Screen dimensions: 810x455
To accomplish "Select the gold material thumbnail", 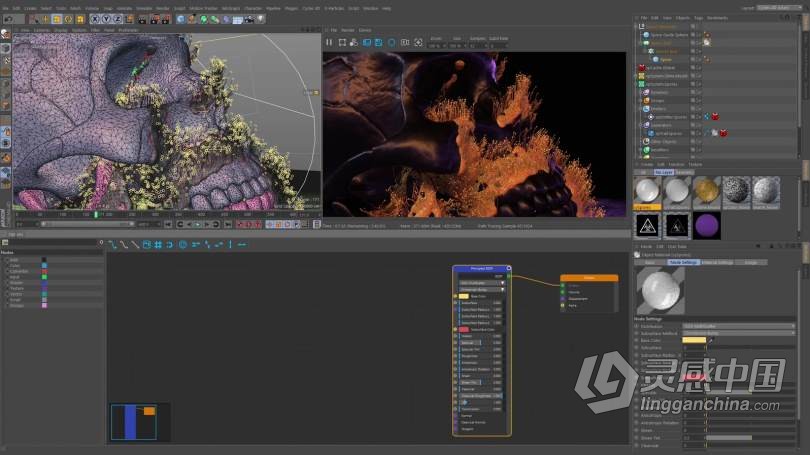I will (x=706, y=191).
